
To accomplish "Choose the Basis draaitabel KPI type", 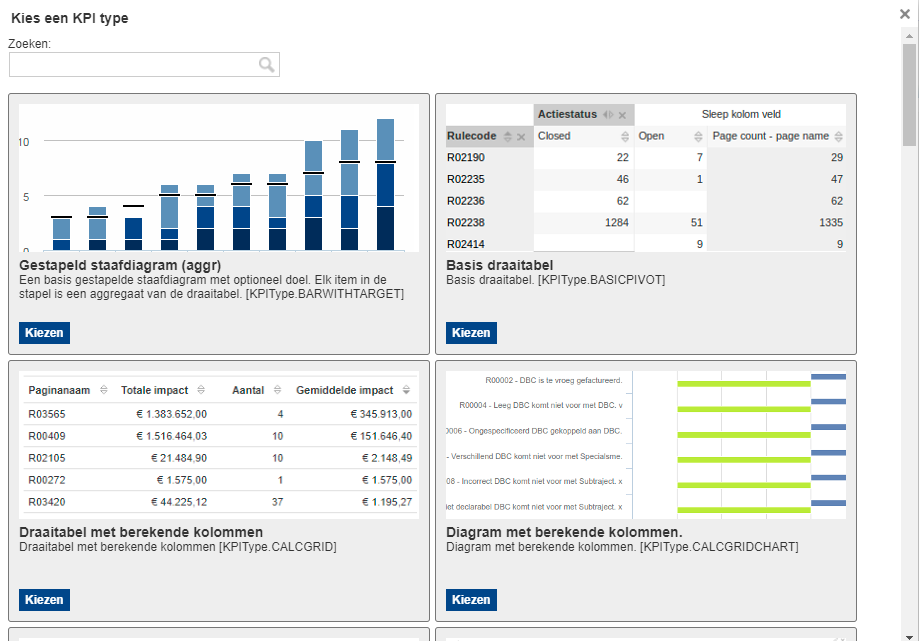I will pos(471,333).
